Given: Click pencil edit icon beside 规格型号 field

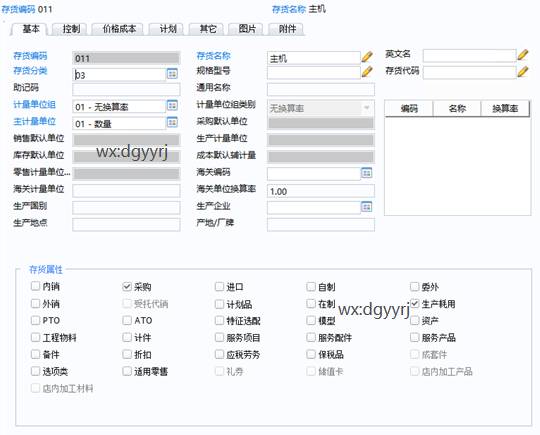Looking at the screenshot, I should 367,72.
